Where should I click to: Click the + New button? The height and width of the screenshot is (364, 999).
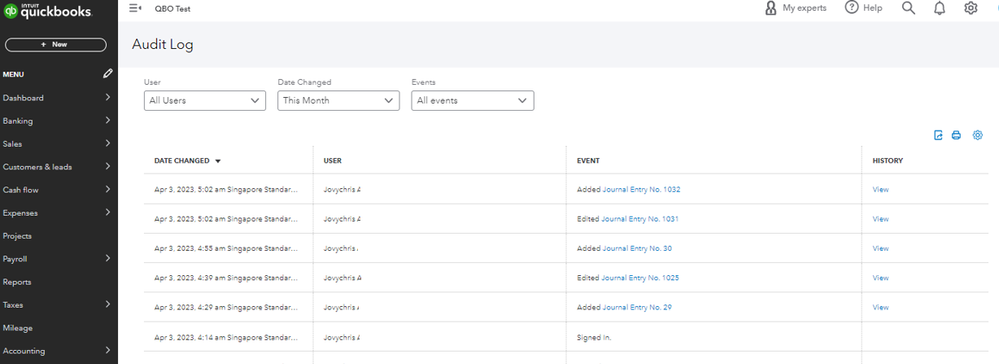pyautogui.click(x=55, y=45)
